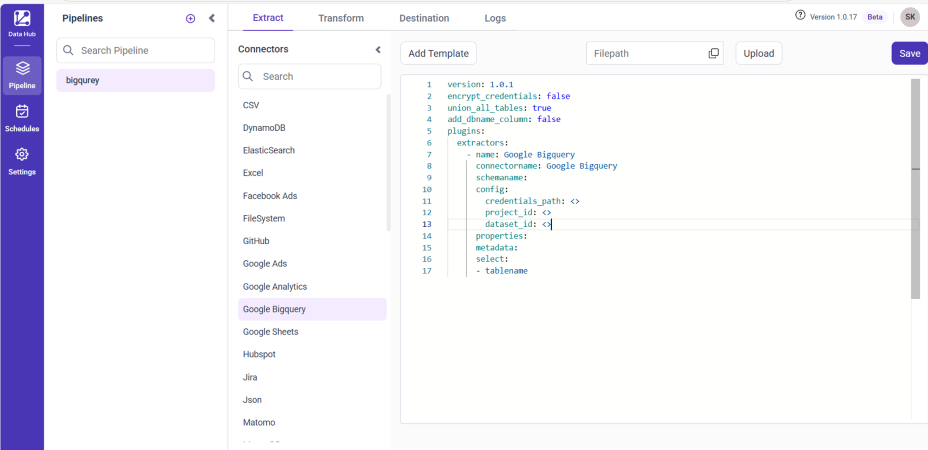Click the Filepath input field
This screenshot has height=450, width=928.
click(x=655, y=53)
